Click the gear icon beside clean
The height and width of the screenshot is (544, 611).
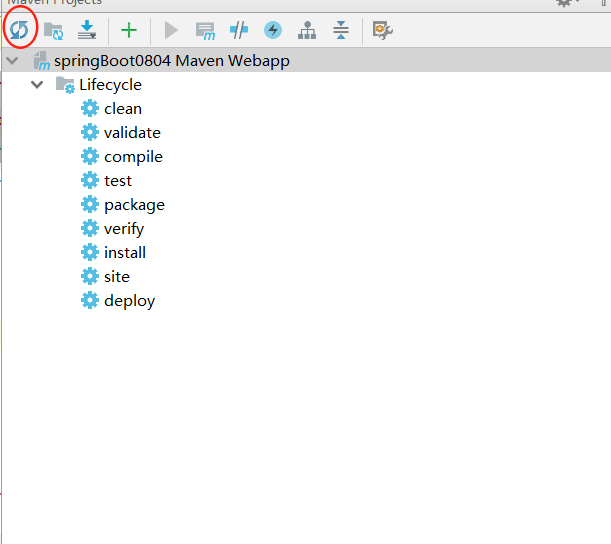pyautogui.click(x=90, y=108)
